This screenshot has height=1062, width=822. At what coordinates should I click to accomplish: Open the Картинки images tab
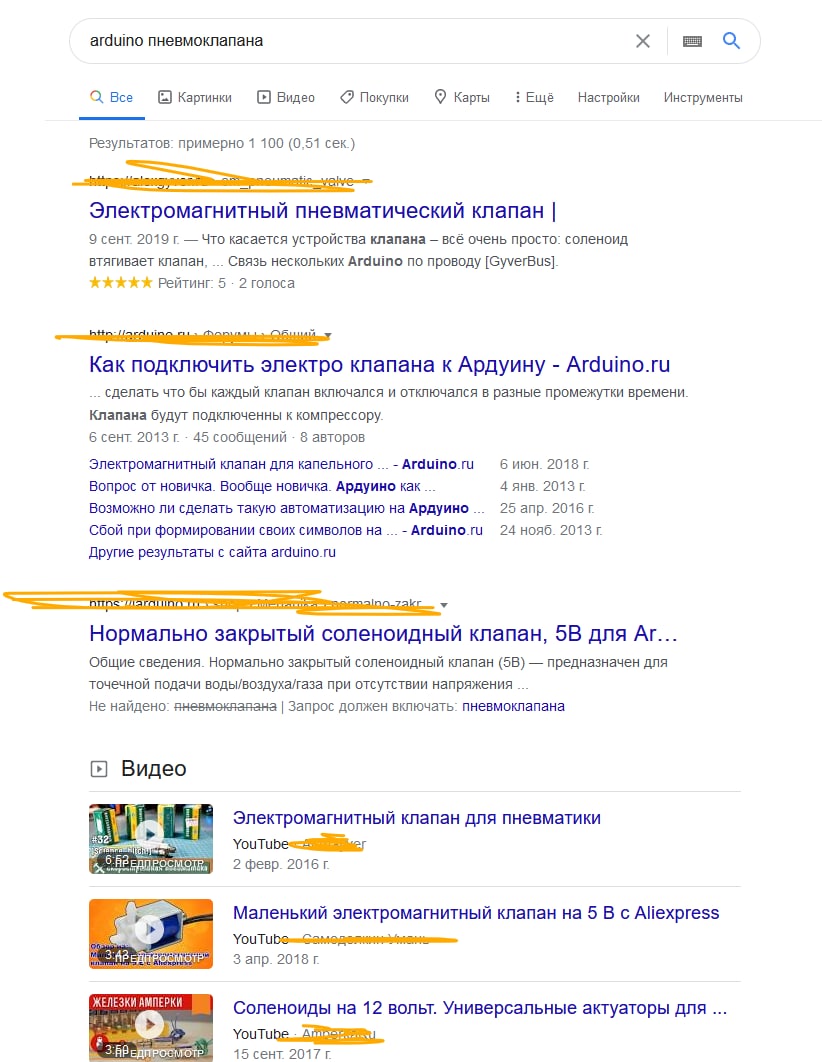click(195, 98)
